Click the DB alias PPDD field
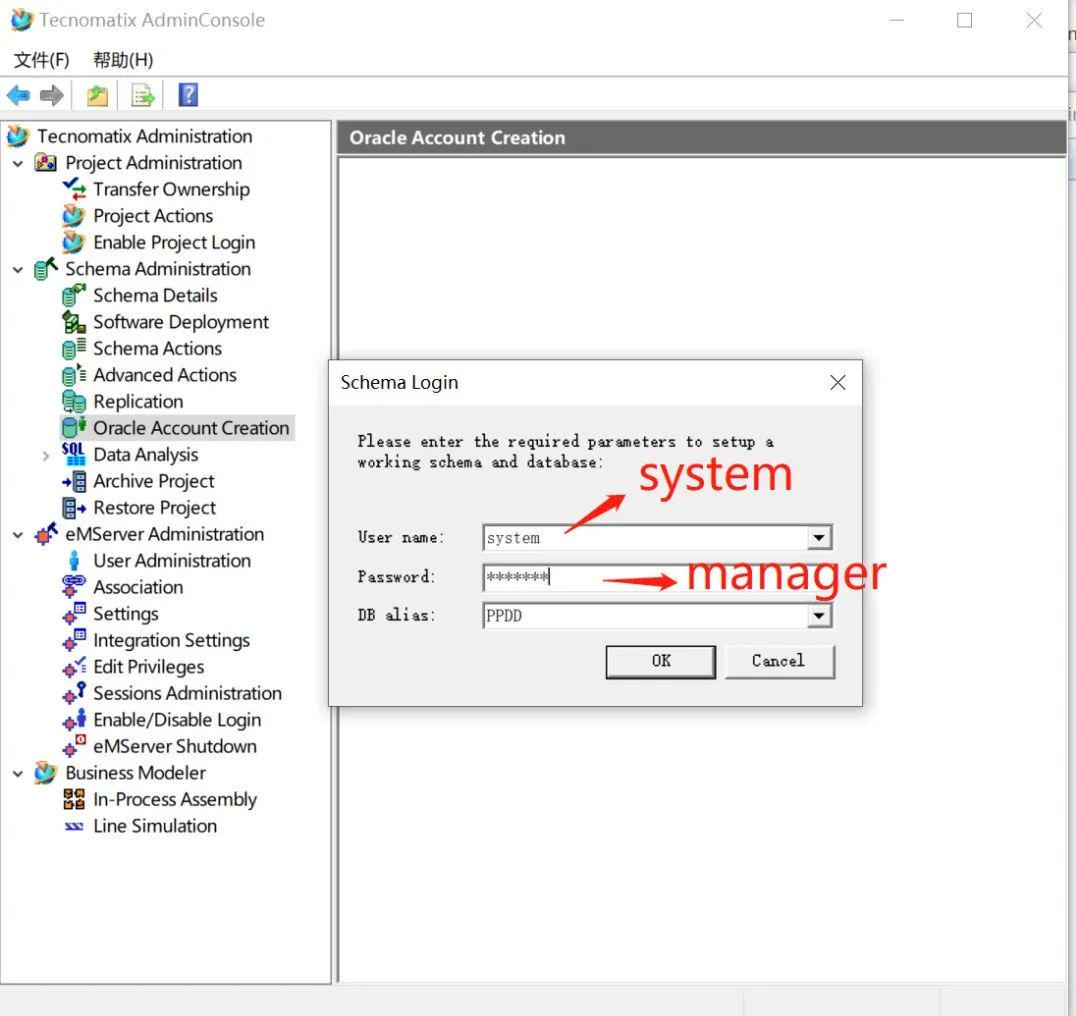Screen dimensions: 1076x1016 [646, 615]
